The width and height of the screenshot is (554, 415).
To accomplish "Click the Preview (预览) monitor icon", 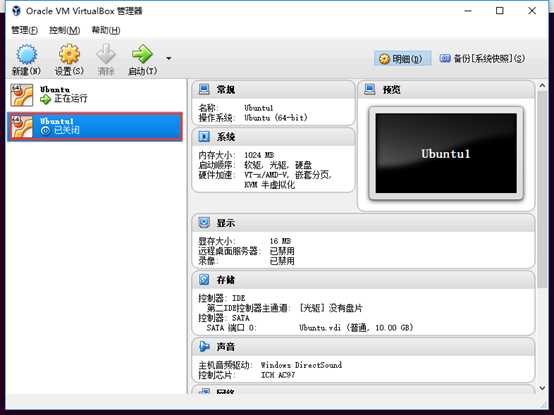I will pos(370,89).
